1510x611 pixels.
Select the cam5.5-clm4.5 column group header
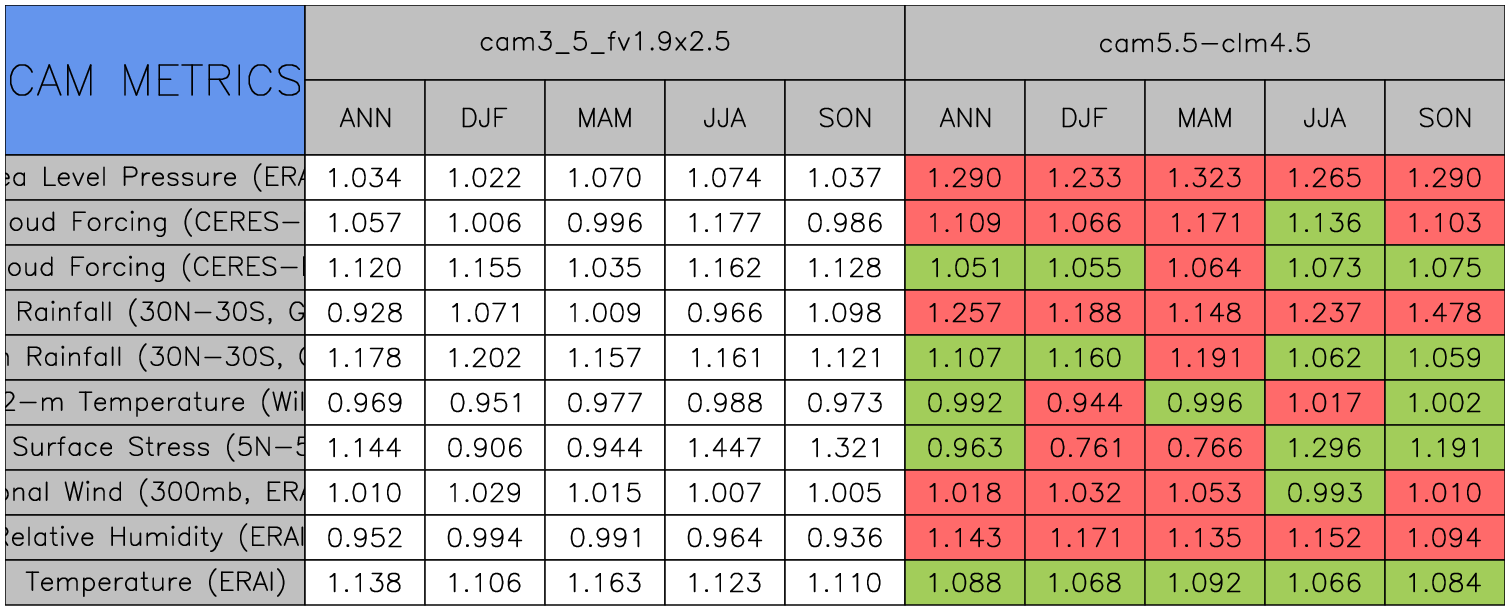pyautogui.click(x=1204, y=43)
